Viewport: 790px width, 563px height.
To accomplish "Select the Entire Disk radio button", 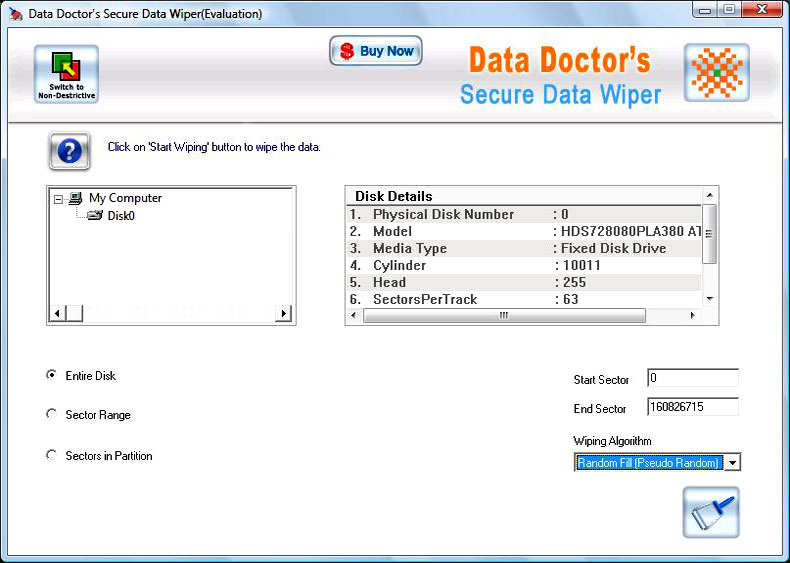I will (x=51, y=375).
